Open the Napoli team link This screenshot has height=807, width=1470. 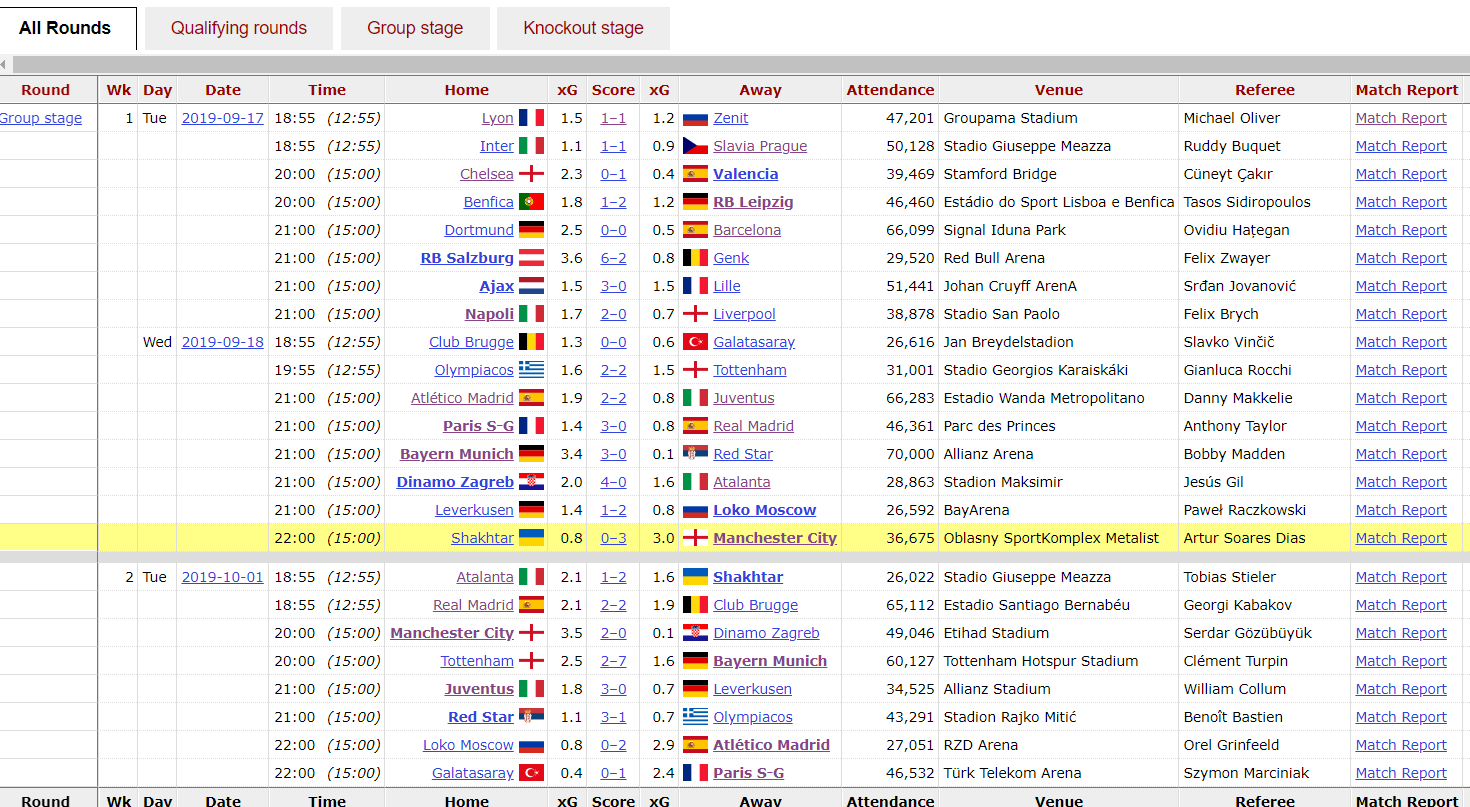tap(489, 314)
